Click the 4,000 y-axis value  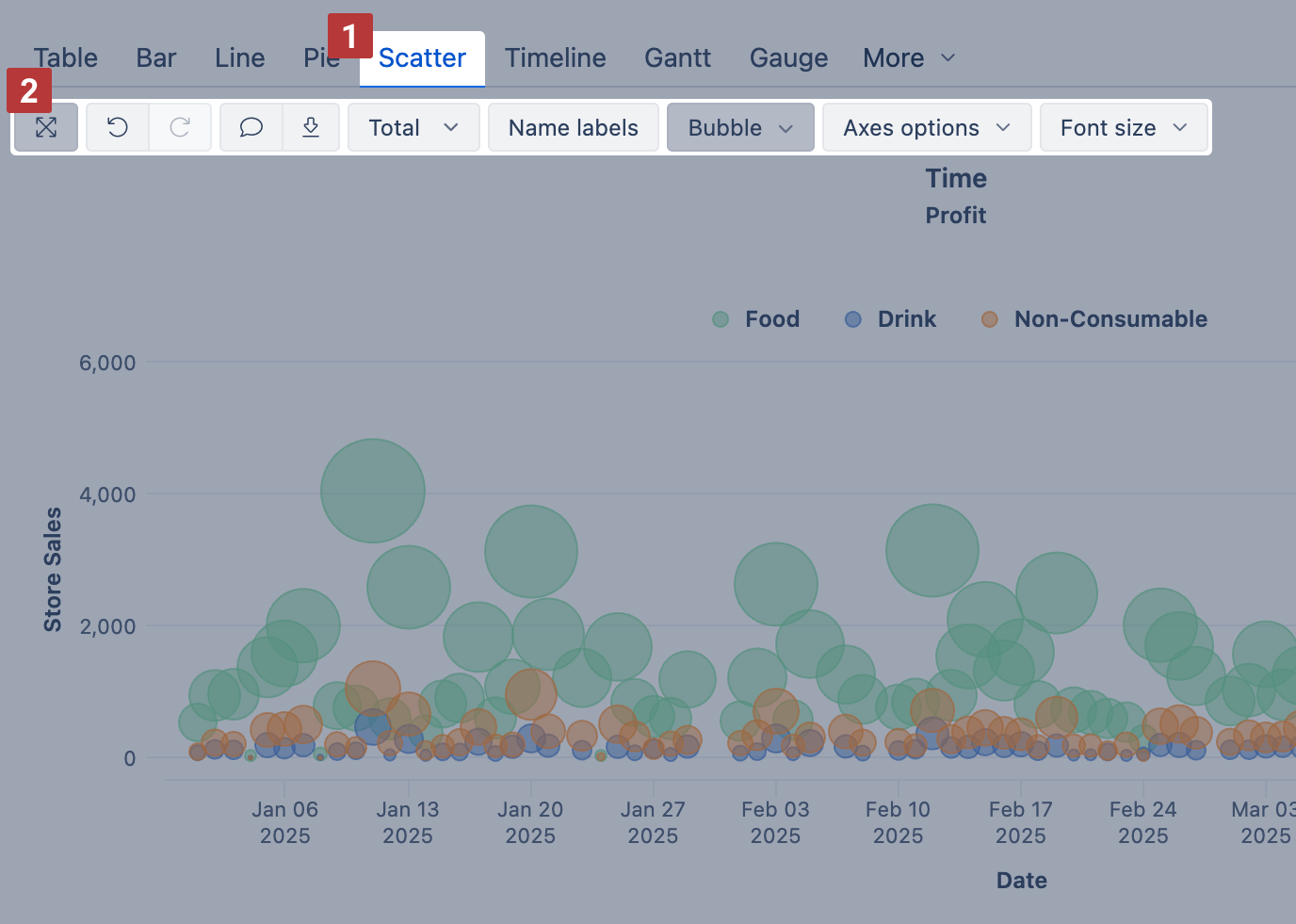[107, 494]
